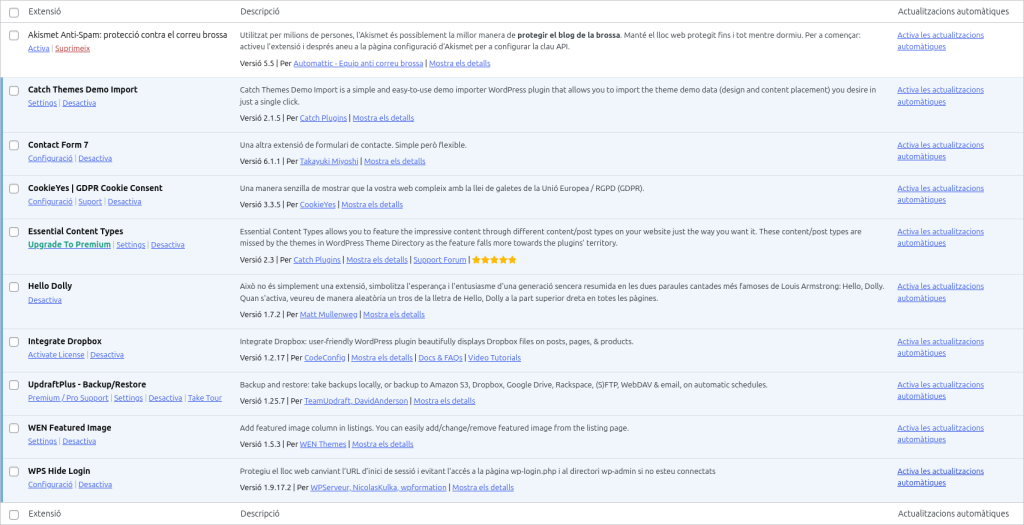This screenshot has height=525, width=1024.
Task: Activate the Akismet Anti-Spam plugin
Action: [38, 48]
